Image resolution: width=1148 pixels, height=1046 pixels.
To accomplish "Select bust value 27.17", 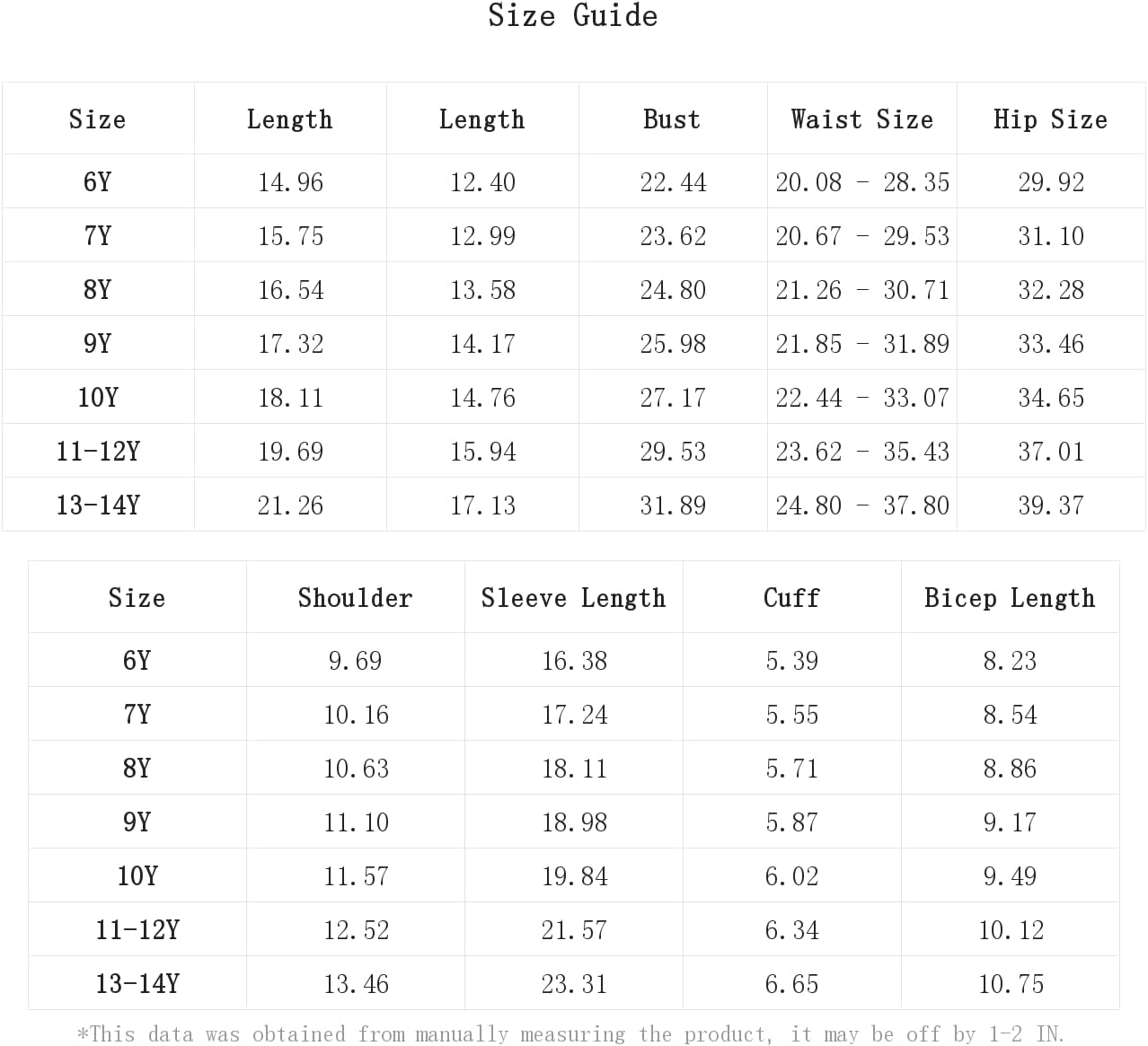I will (673, 397).
